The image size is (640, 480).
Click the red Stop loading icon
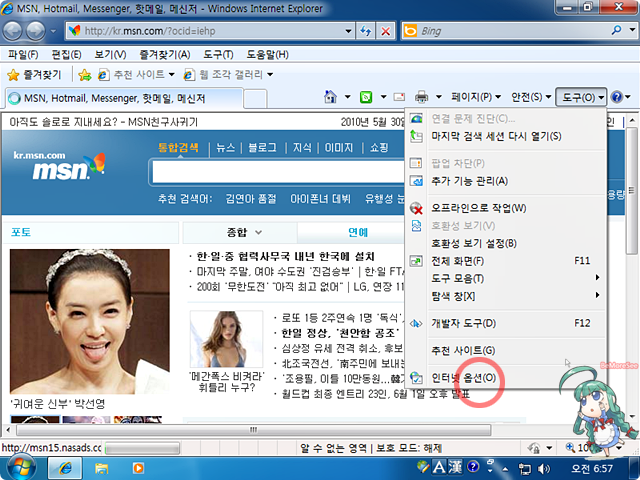[x=385, y=31]
